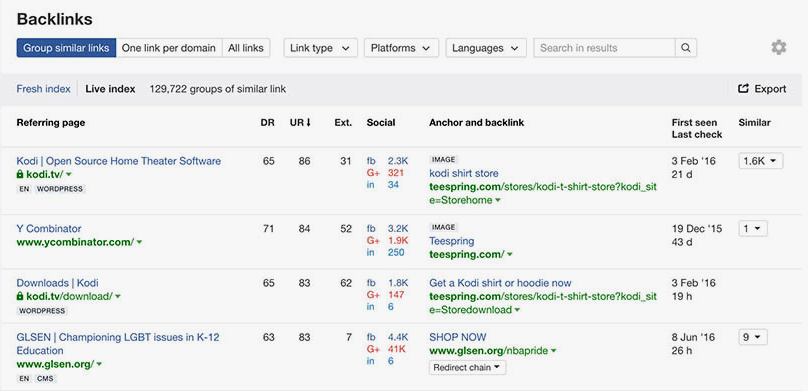Expand the Redirect chain dropdown

pyautogui.click(x=467, y=368)
